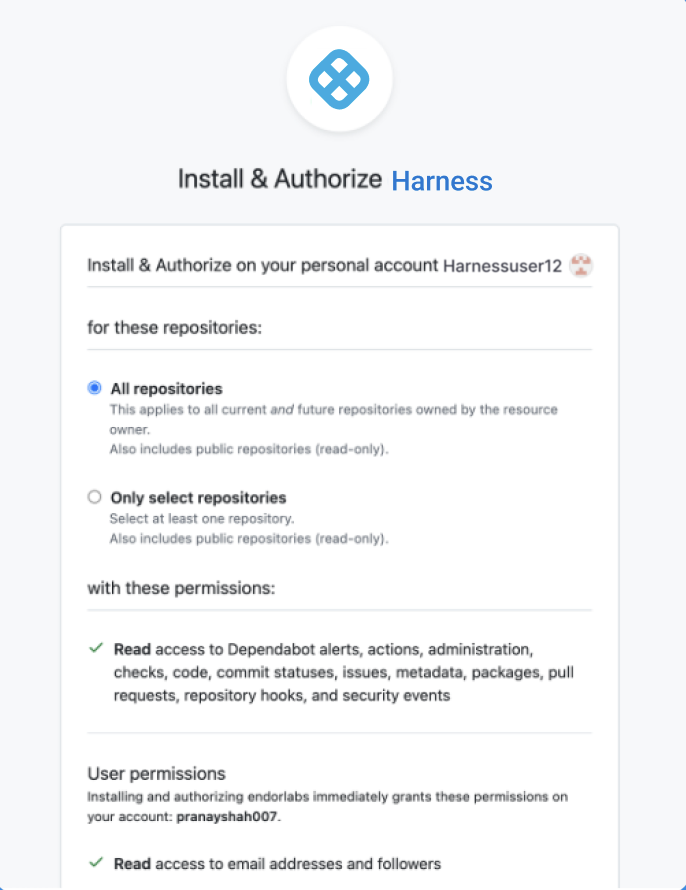Click the "for these repositories:" heading
This screenshot has height=890, width=686.
[x=174, y=327]
